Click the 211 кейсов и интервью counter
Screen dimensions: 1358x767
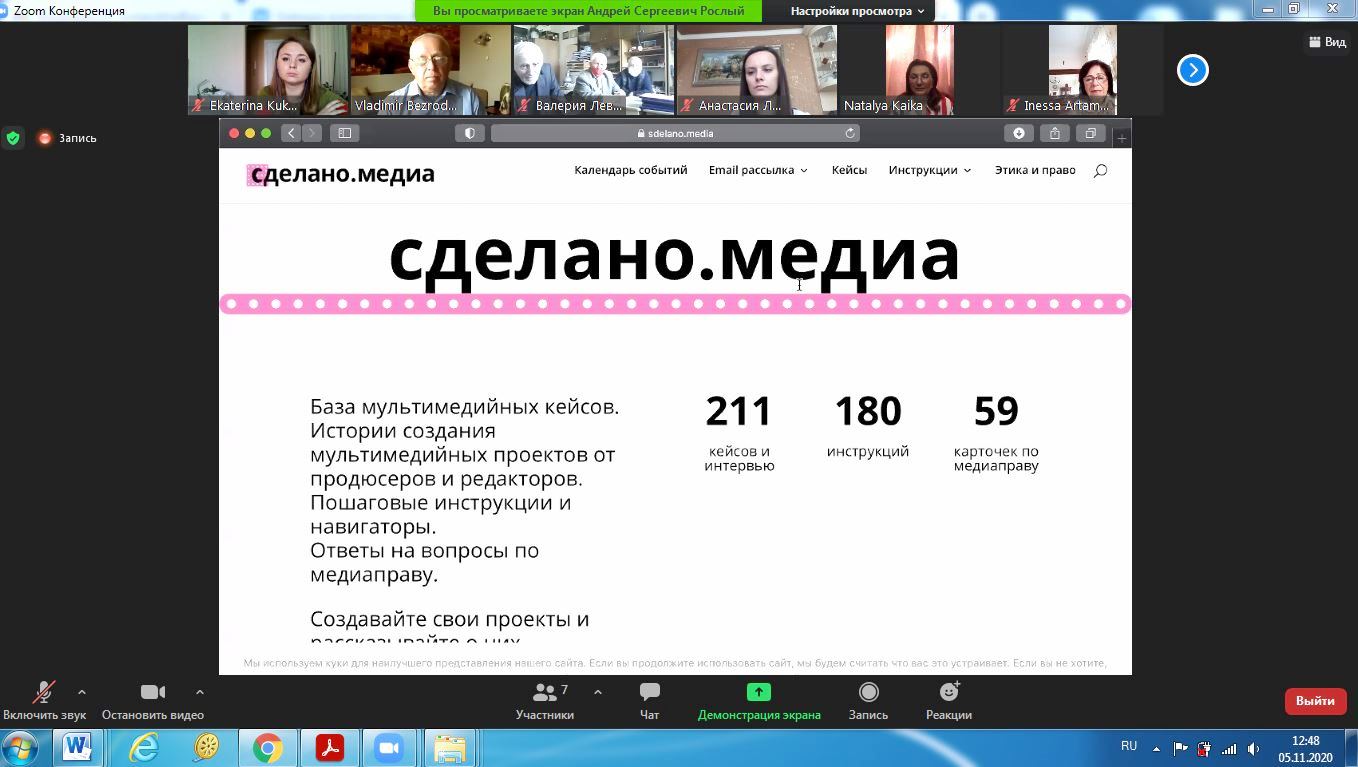coord(739,432)
